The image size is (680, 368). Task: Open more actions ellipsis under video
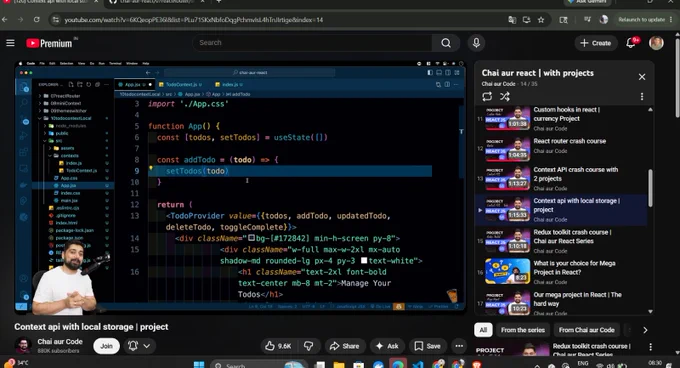(459, 346)
